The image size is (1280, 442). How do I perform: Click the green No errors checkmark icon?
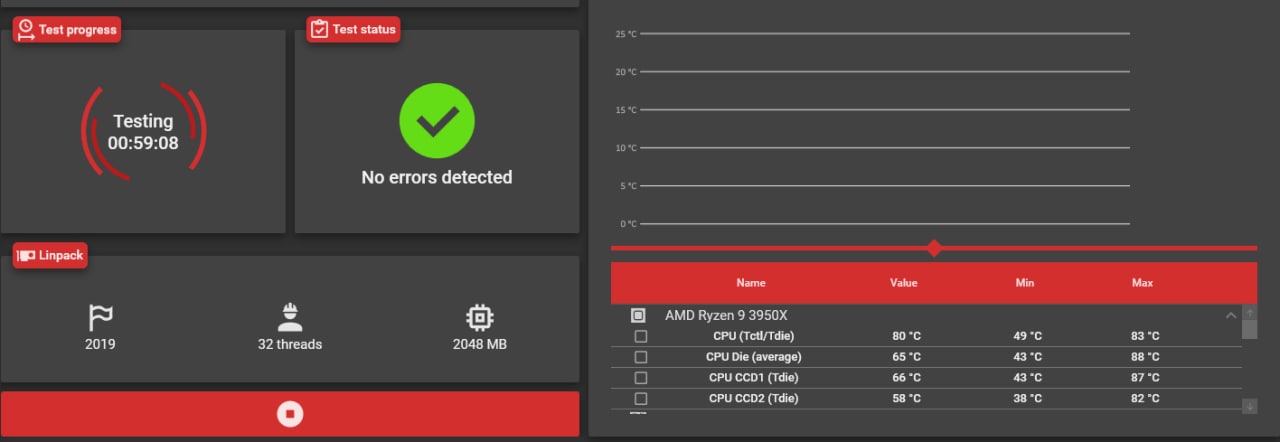(437, 122)
